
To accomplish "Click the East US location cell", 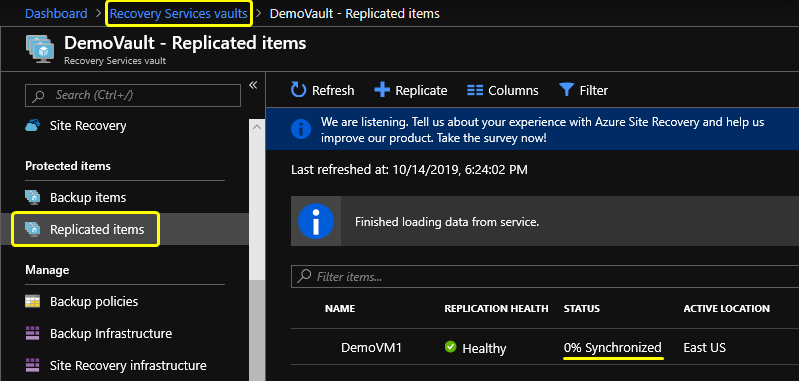I will [x=704, y=348].
